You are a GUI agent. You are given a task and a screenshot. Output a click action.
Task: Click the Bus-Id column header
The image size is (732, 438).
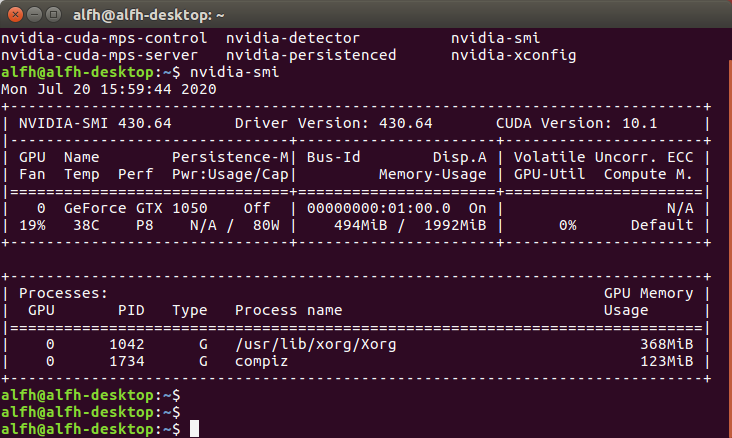(333, 157)
